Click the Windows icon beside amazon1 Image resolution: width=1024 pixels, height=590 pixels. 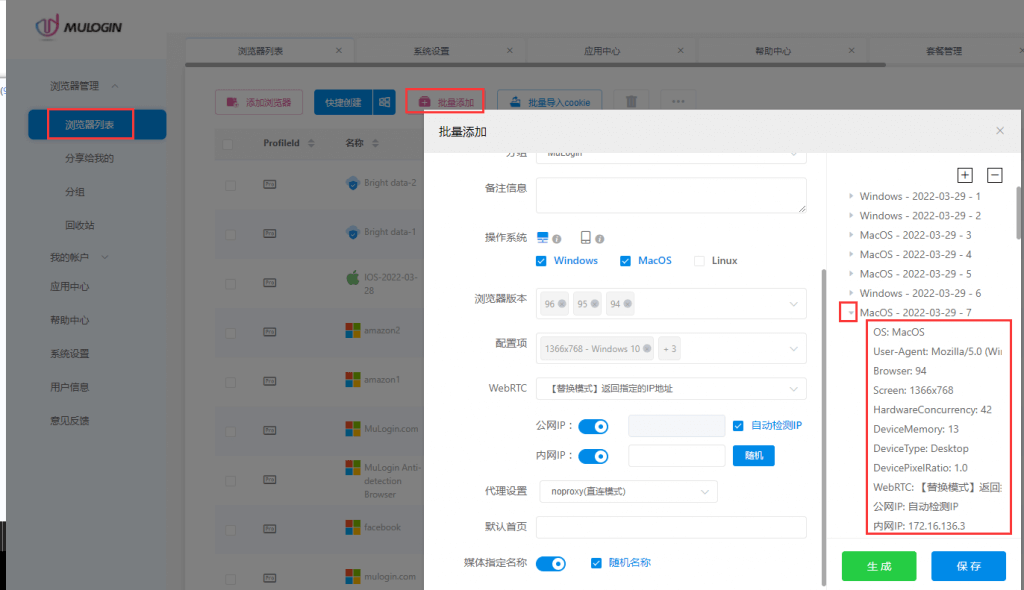click(353, 380)
